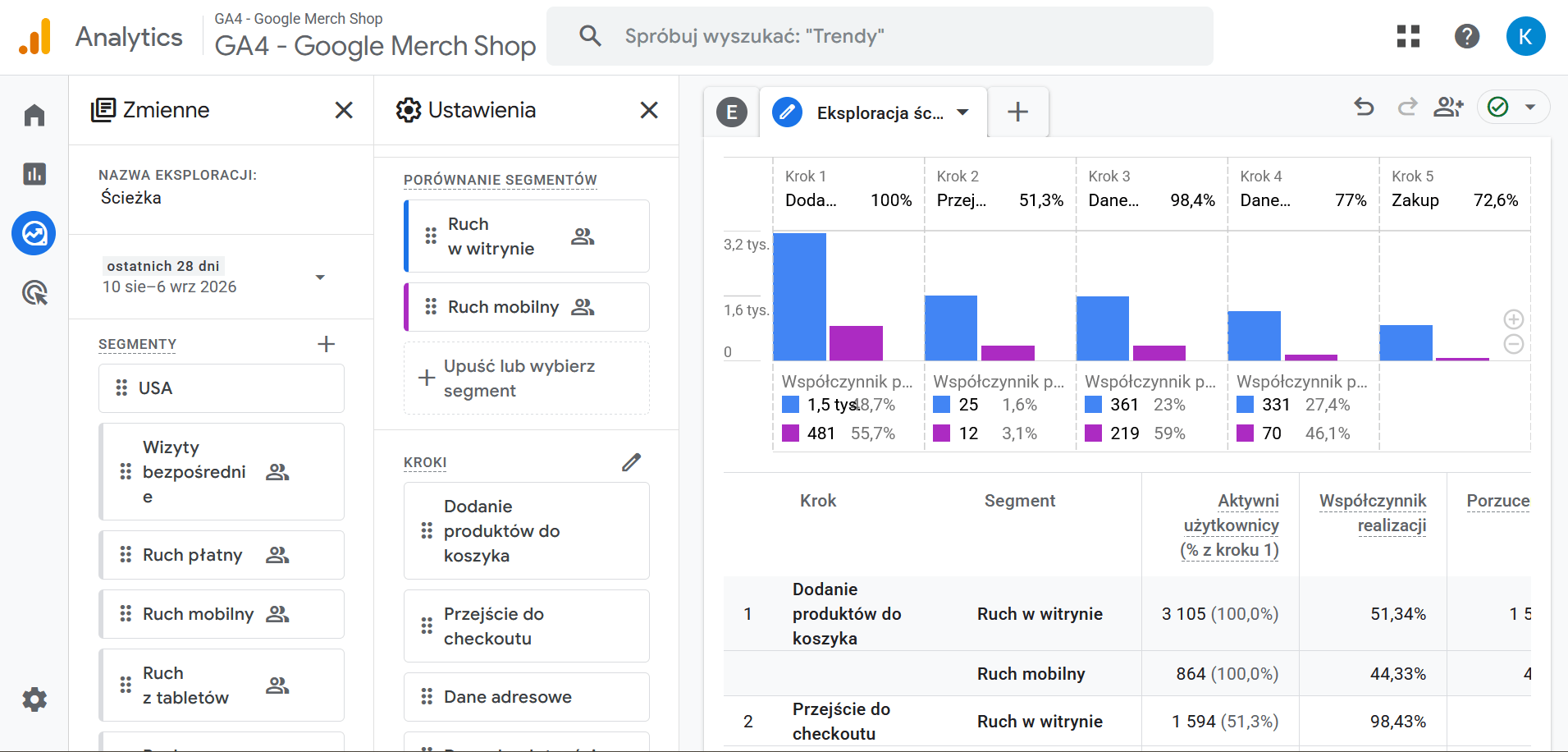Click the Krok 1 blue bar
The image size is (1568, 752).
click(x=800, y=297)
